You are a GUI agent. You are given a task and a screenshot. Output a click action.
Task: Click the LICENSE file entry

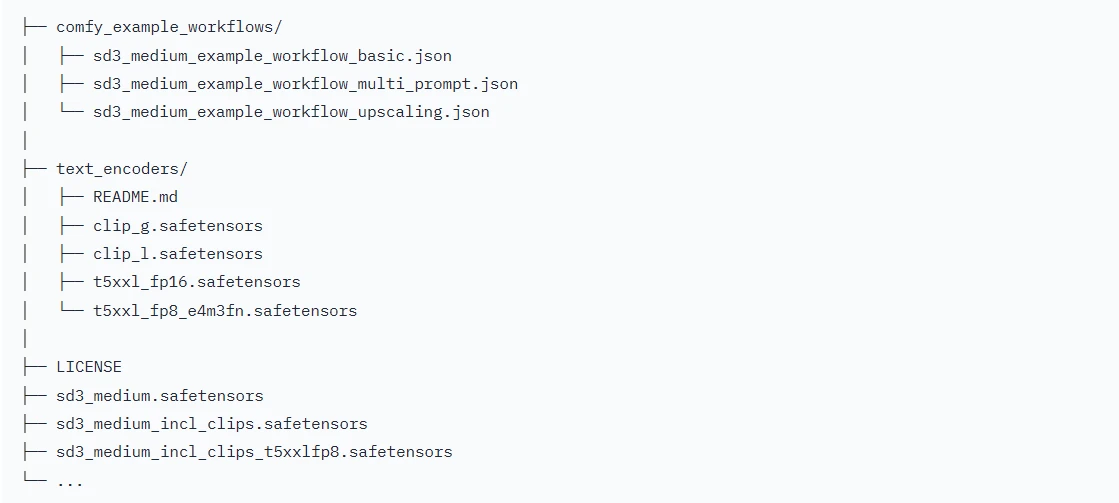click(x=89, y=367)
